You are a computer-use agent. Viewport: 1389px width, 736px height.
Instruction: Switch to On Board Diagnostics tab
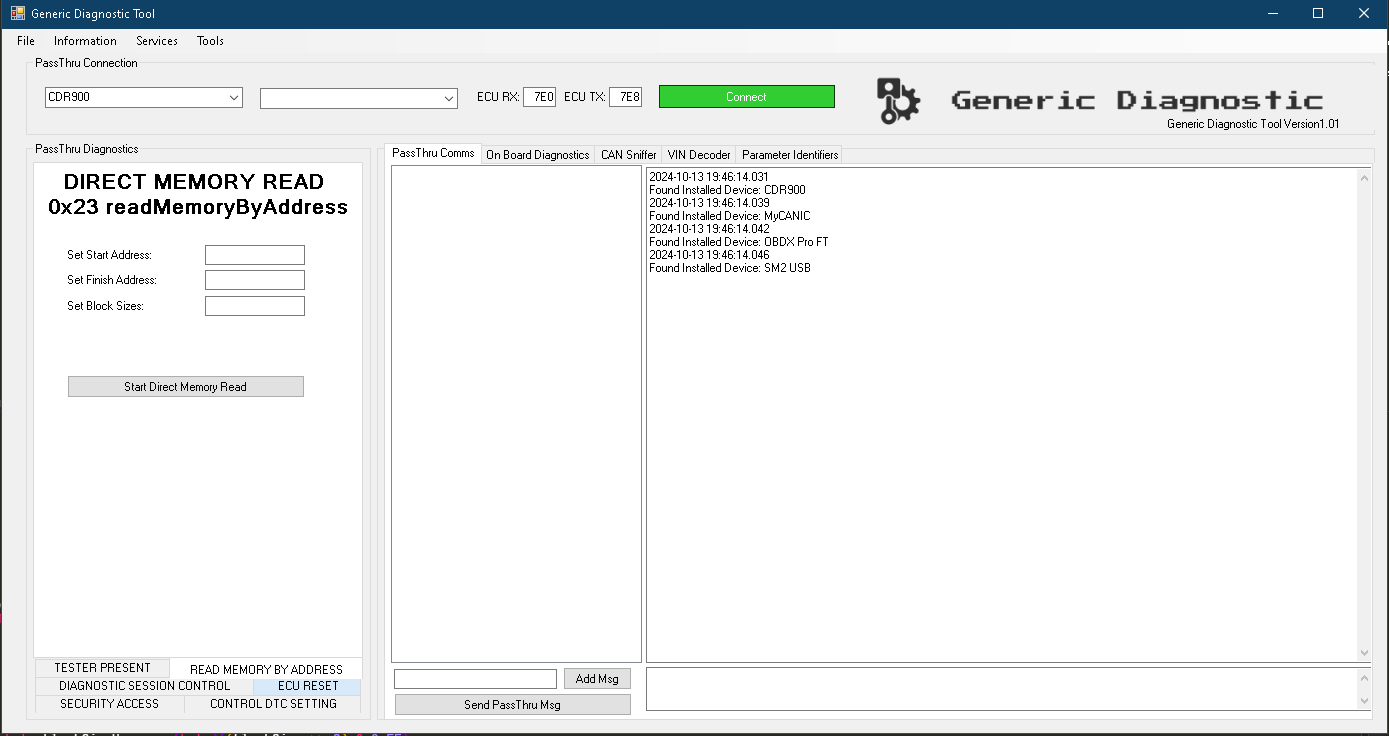[x=537, y=155]
